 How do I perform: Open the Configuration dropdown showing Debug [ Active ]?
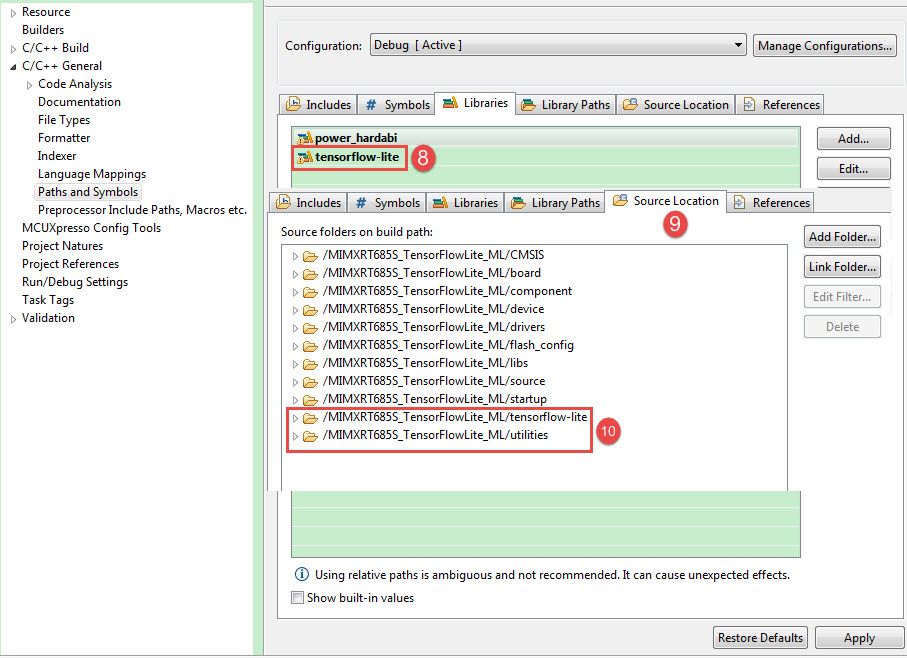point(558,45)
